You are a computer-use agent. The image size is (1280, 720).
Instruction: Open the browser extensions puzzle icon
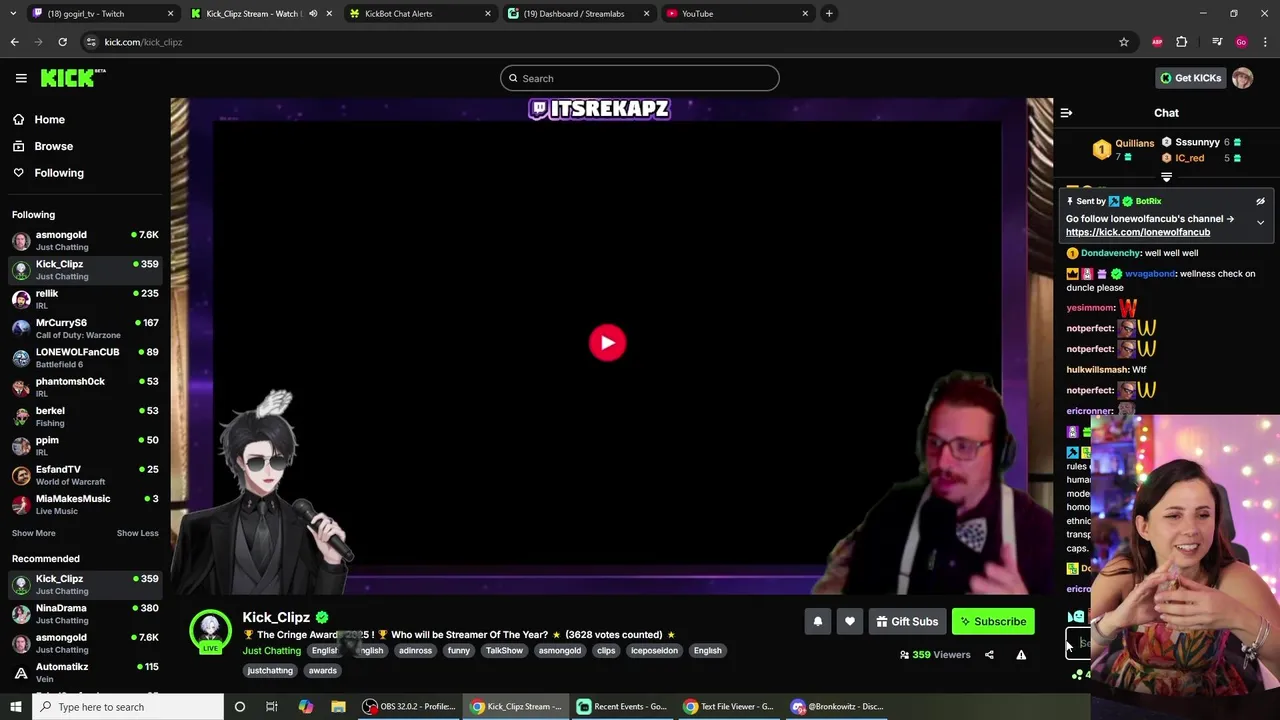pos(1182,42)
